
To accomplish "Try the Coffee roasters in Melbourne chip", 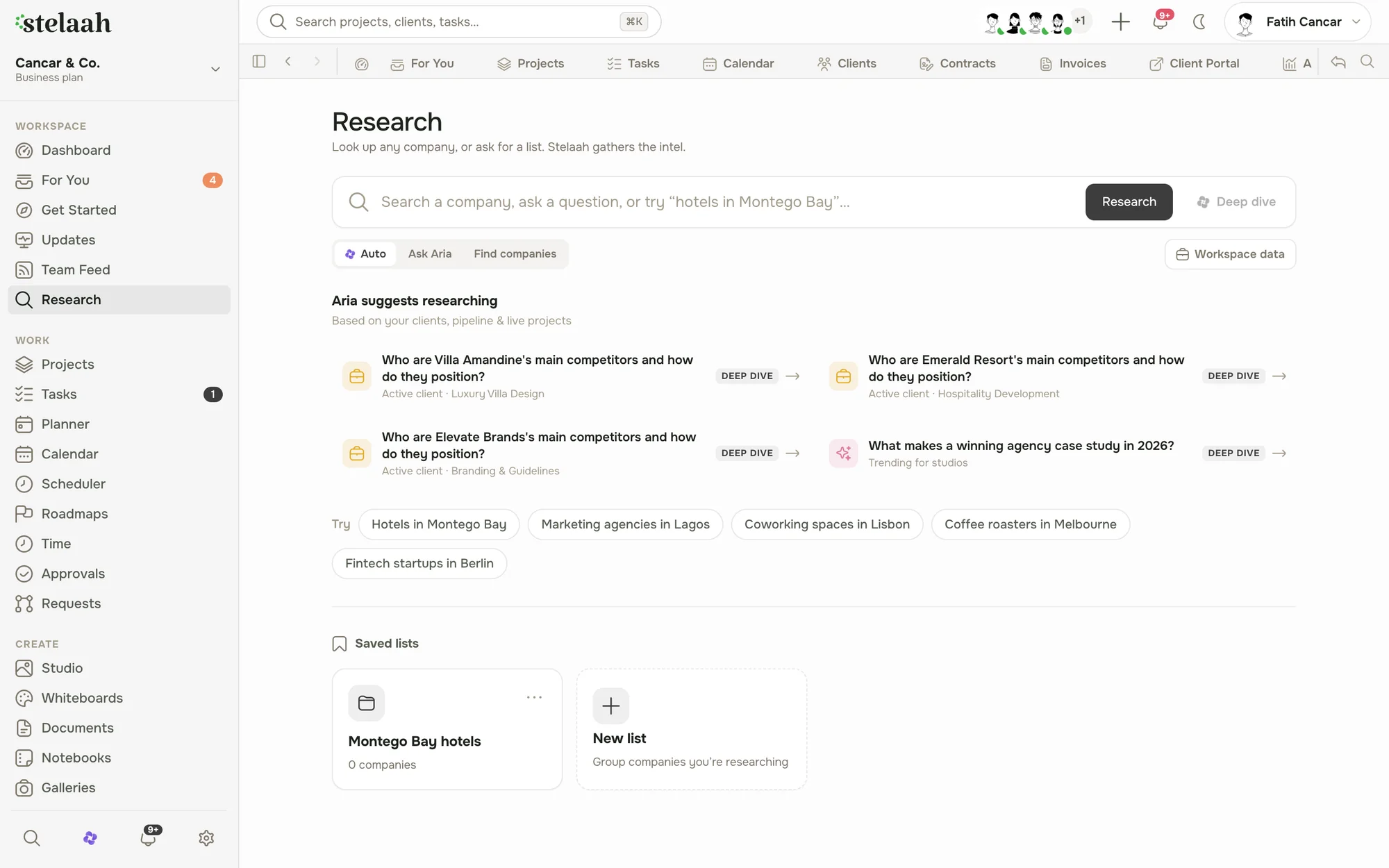I will coord(1031,524).
